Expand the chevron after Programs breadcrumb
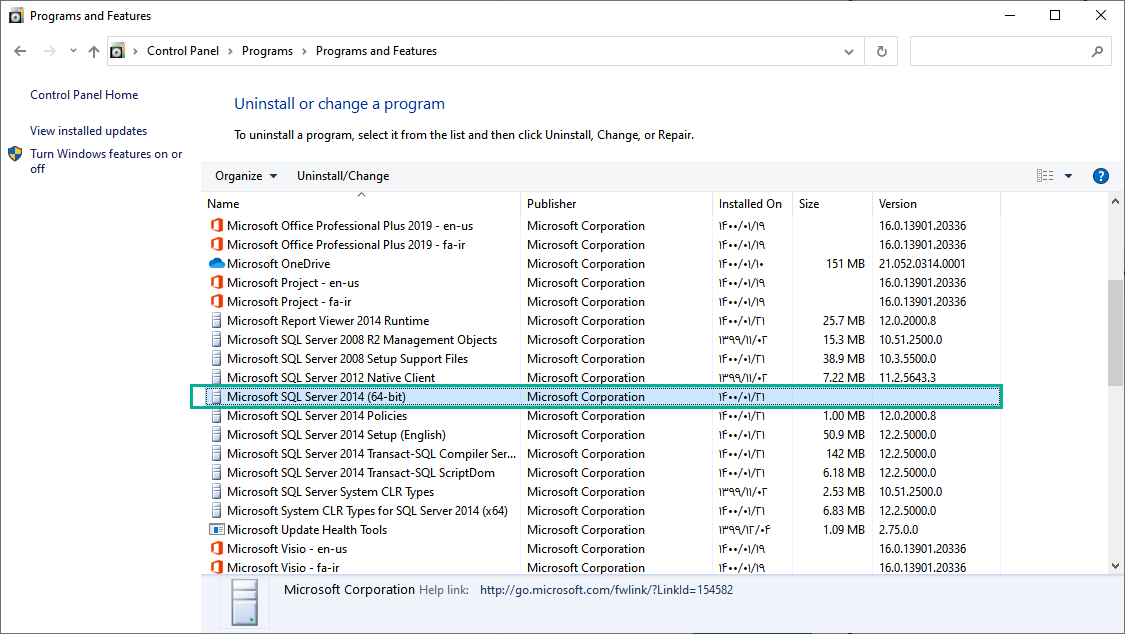Screen dimensions: 1125x634 click(304, 52)
